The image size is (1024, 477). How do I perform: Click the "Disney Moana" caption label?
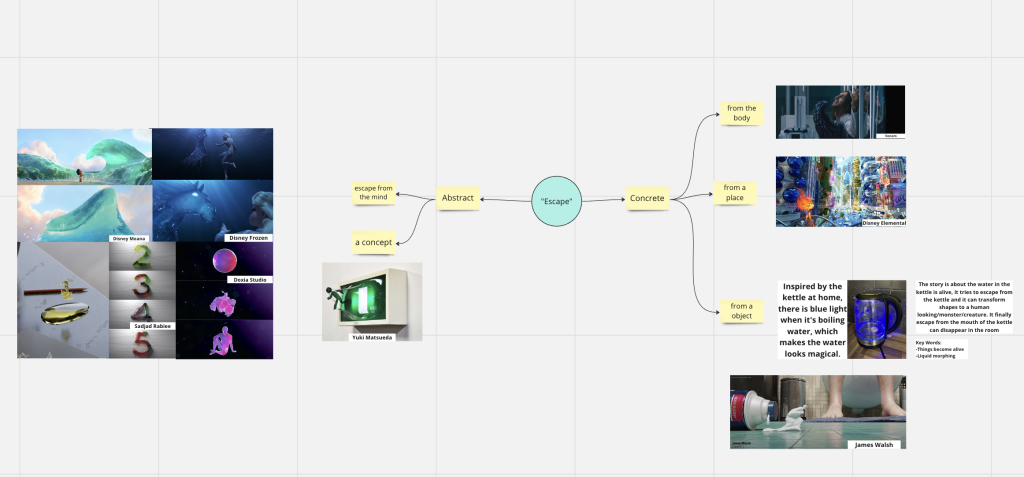(129, 238)
